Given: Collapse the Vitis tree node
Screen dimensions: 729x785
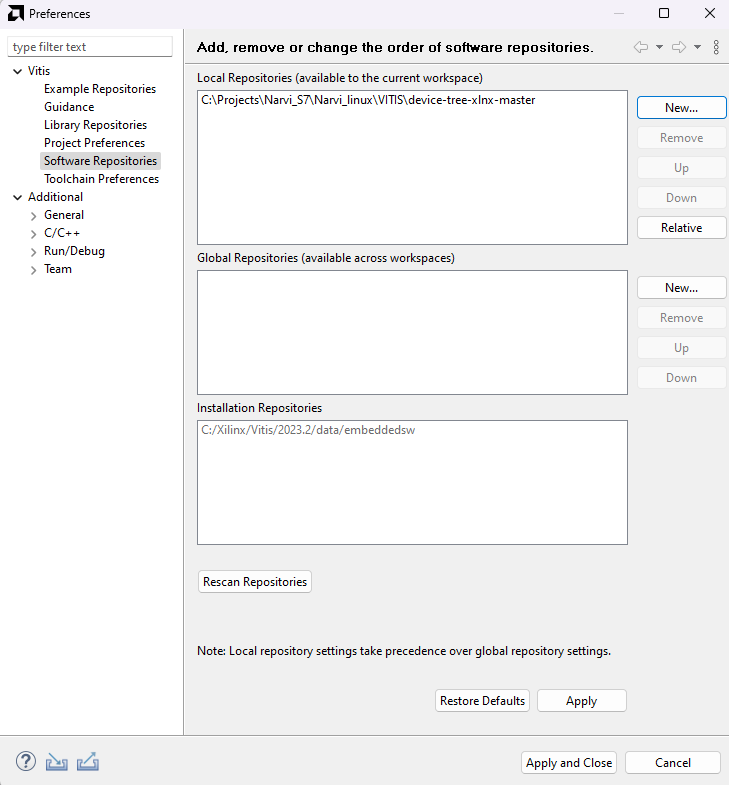Looking at the screenshot, I should 17,71.
